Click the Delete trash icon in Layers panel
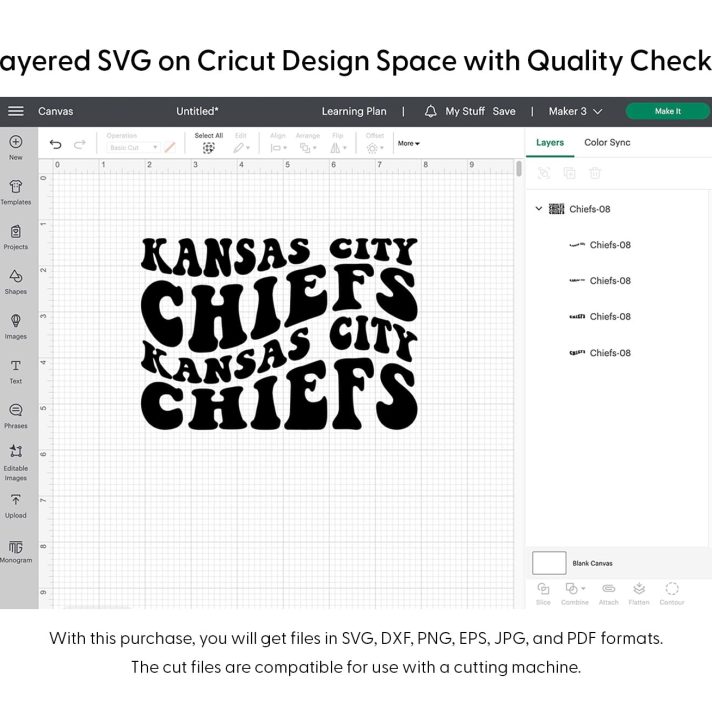 (595, 173)
